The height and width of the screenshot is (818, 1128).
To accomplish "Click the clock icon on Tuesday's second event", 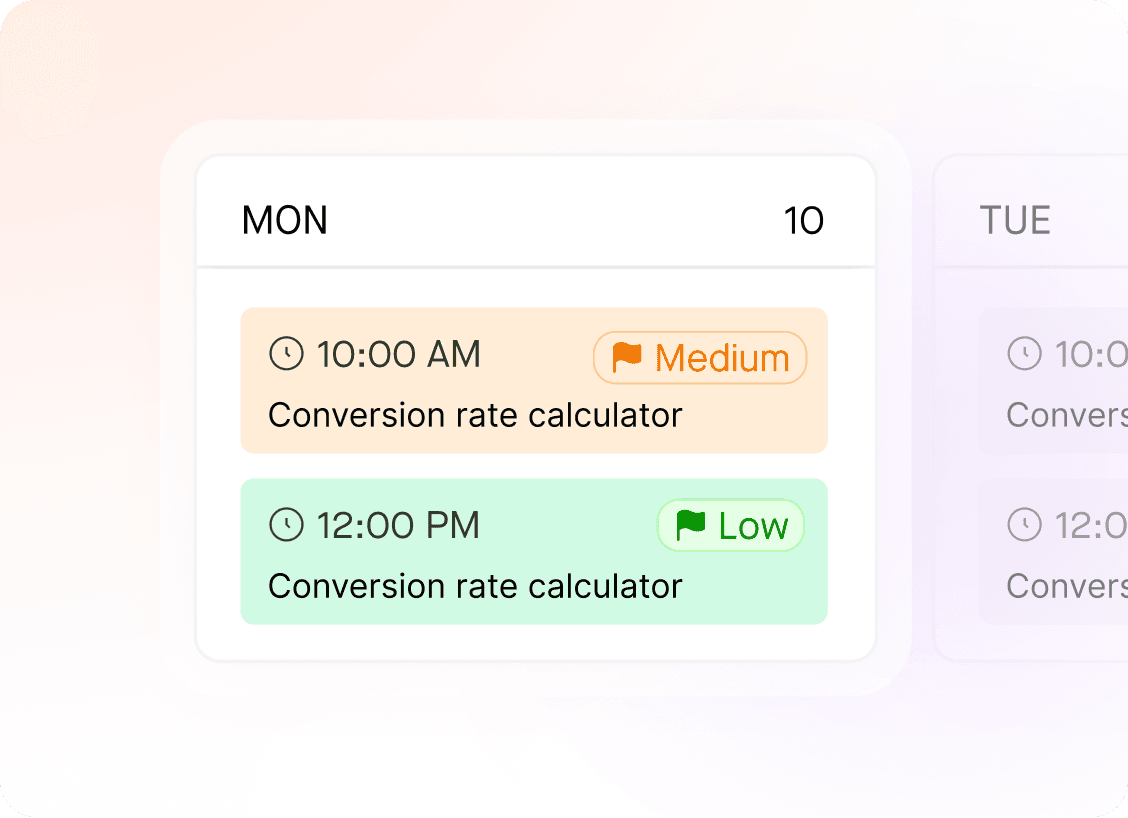I will coord(1024,525).
